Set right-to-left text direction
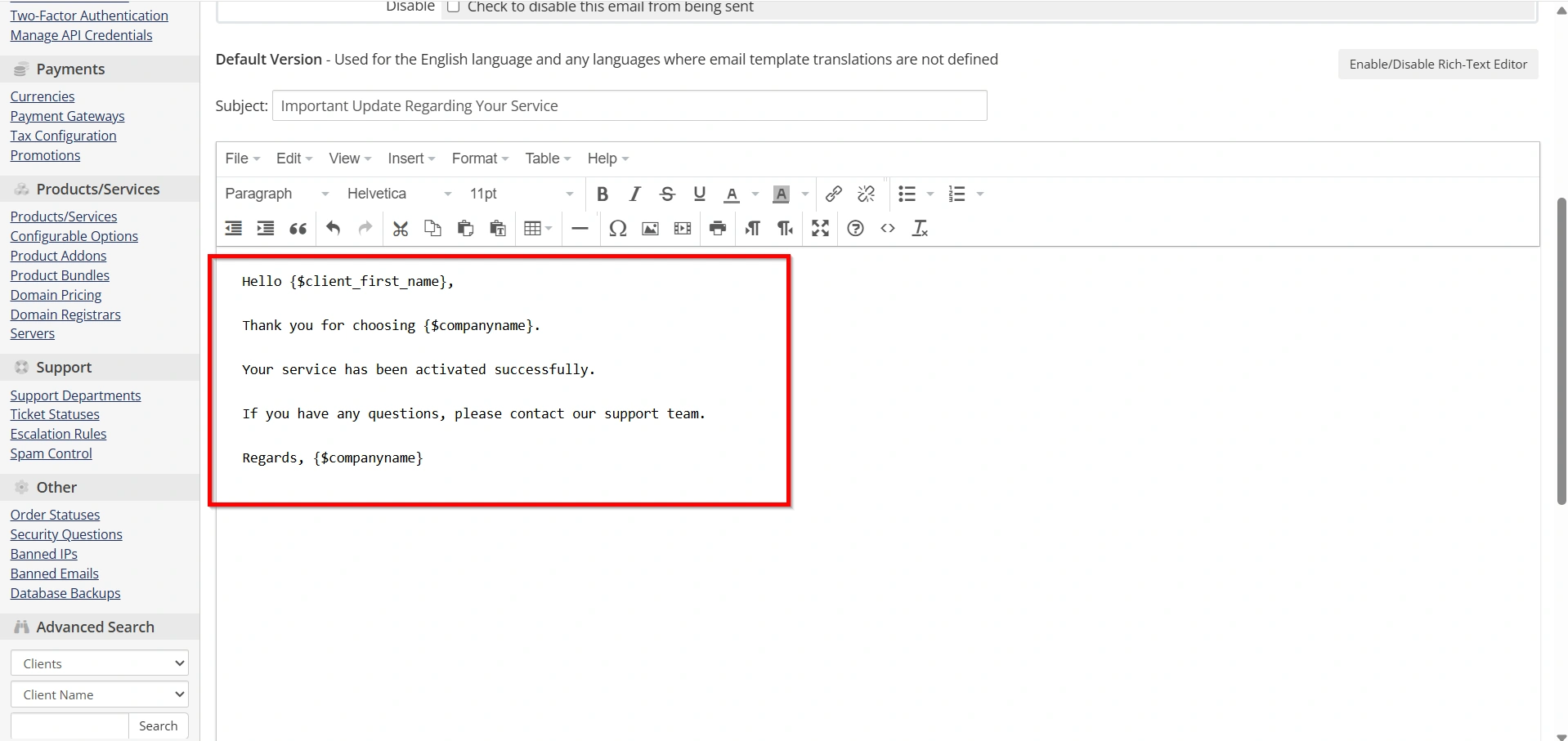The height and width of the screenshot is (741, 1568). [x=786, y=229]
